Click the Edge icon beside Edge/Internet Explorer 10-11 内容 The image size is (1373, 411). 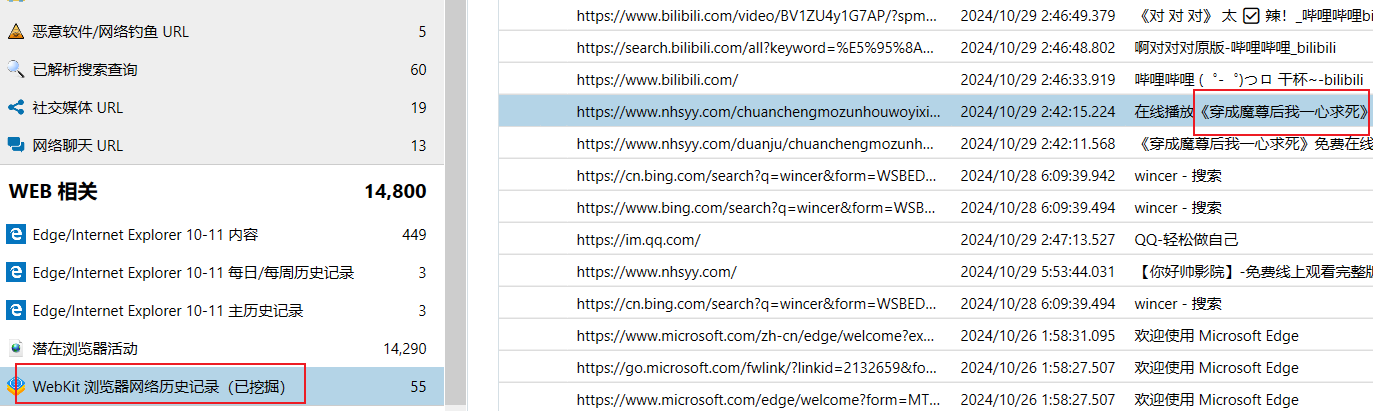point(15,234)
